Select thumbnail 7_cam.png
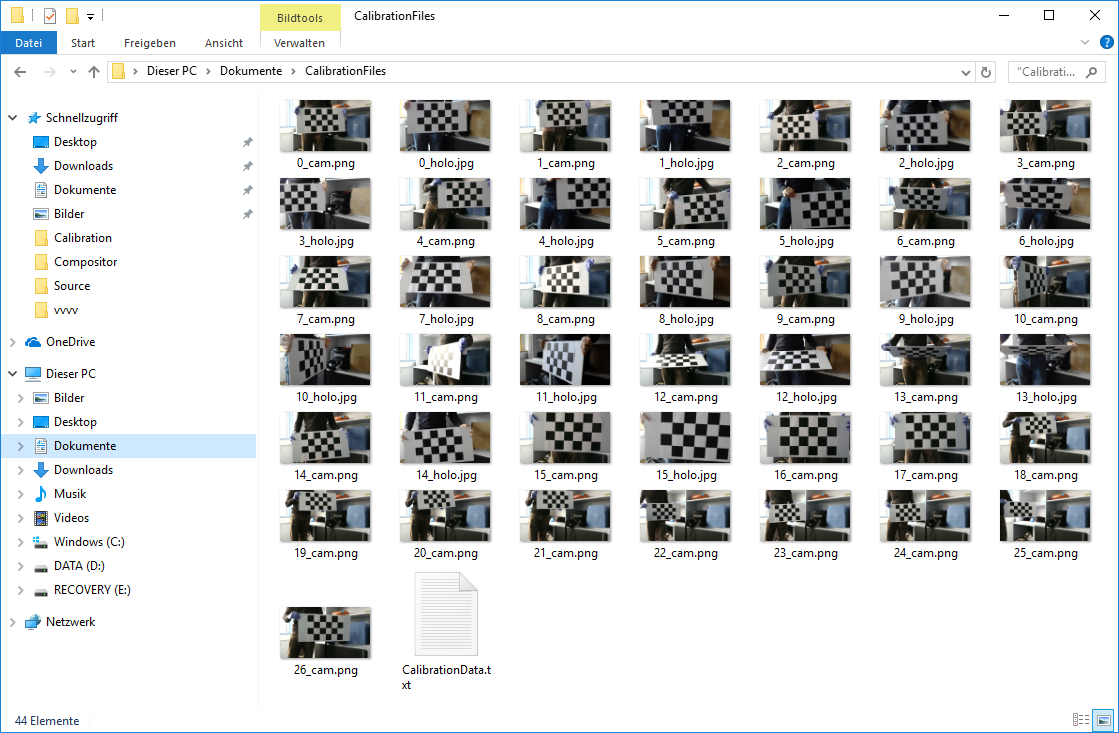The width and height of the screenshot is (1119, 733). [325, 281]
